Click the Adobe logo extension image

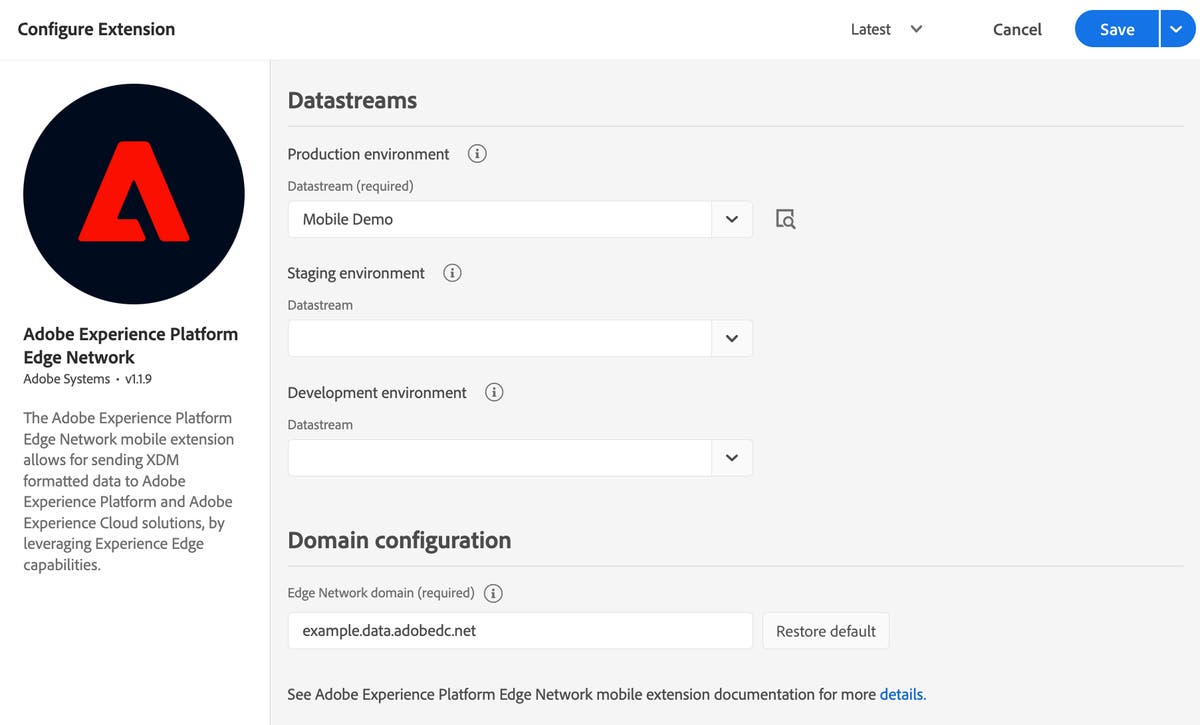pyautogui.click(x=134, y=194)
